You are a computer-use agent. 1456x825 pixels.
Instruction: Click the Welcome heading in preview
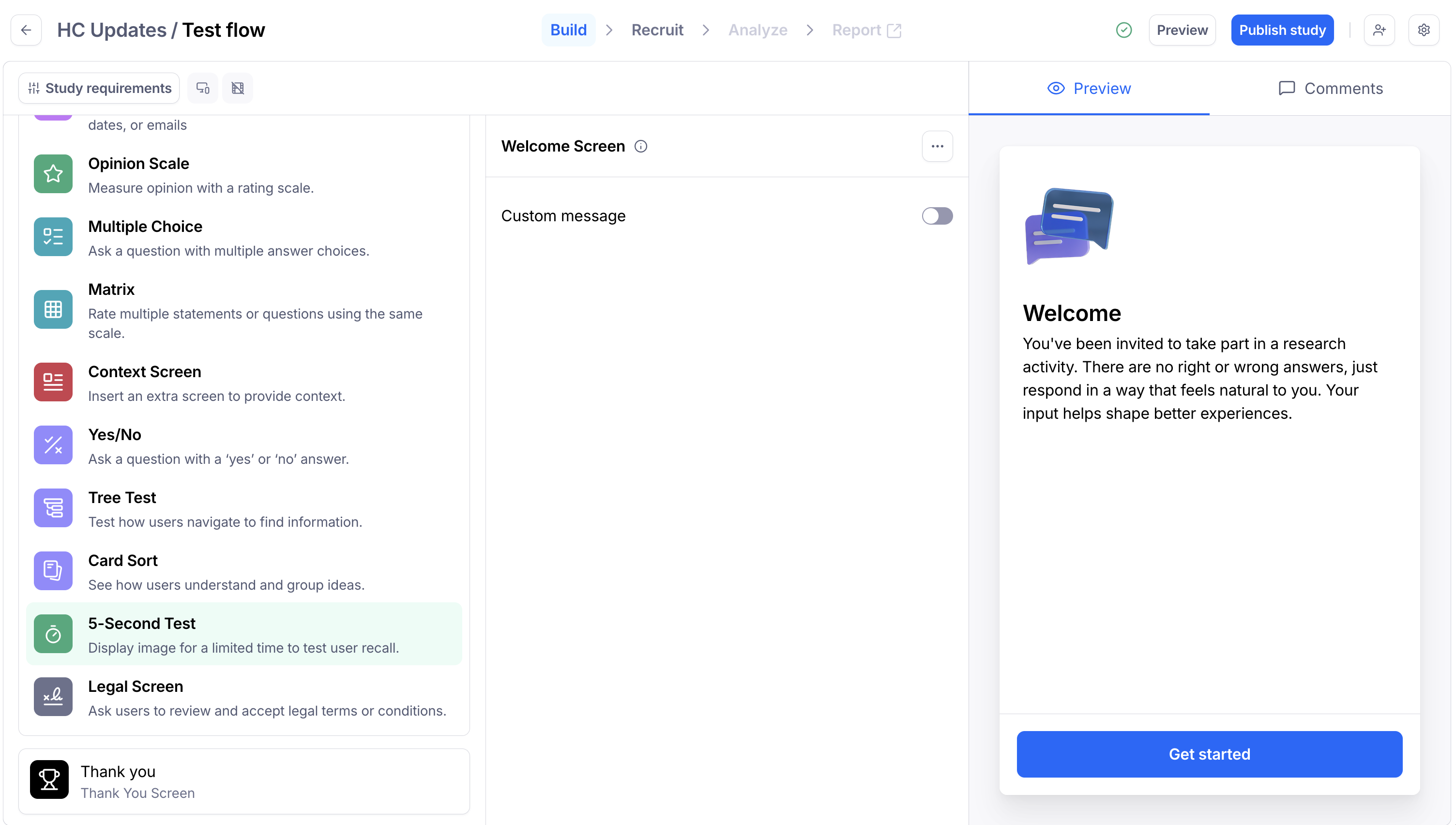(1072, 313)
